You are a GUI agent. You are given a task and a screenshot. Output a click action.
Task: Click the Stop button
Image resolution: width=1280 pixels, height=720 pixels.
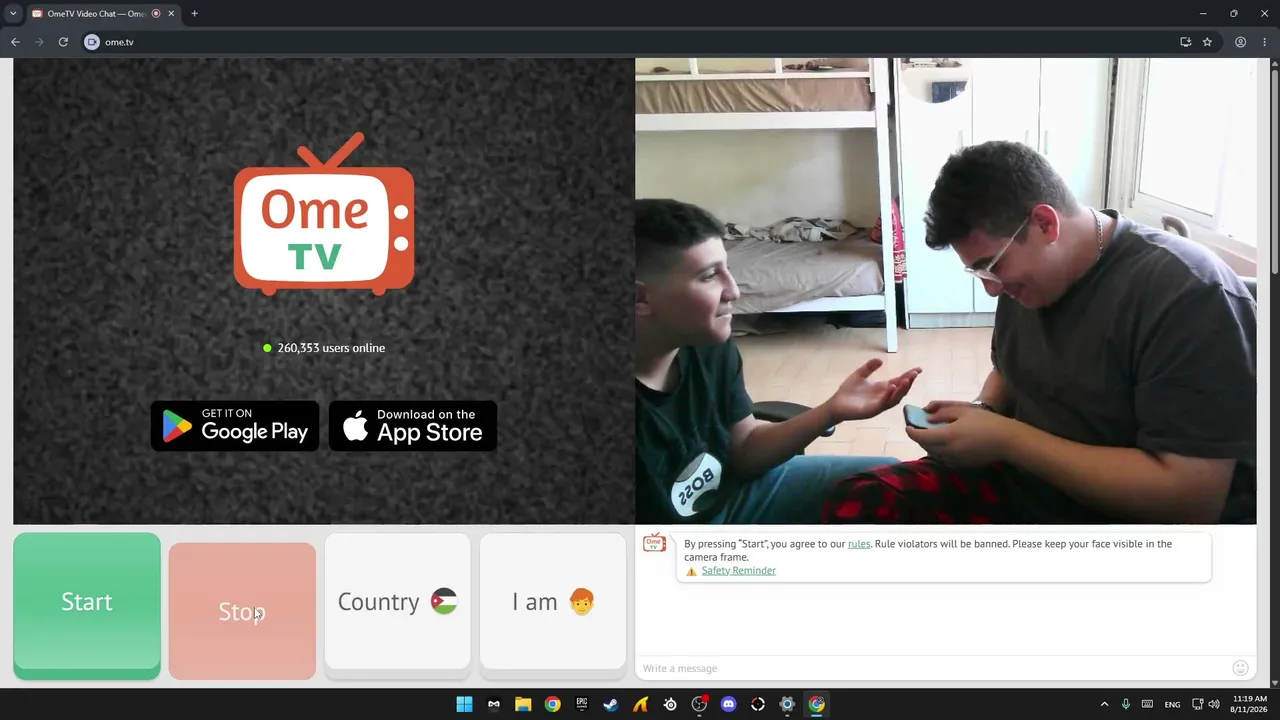coord(242,611)
